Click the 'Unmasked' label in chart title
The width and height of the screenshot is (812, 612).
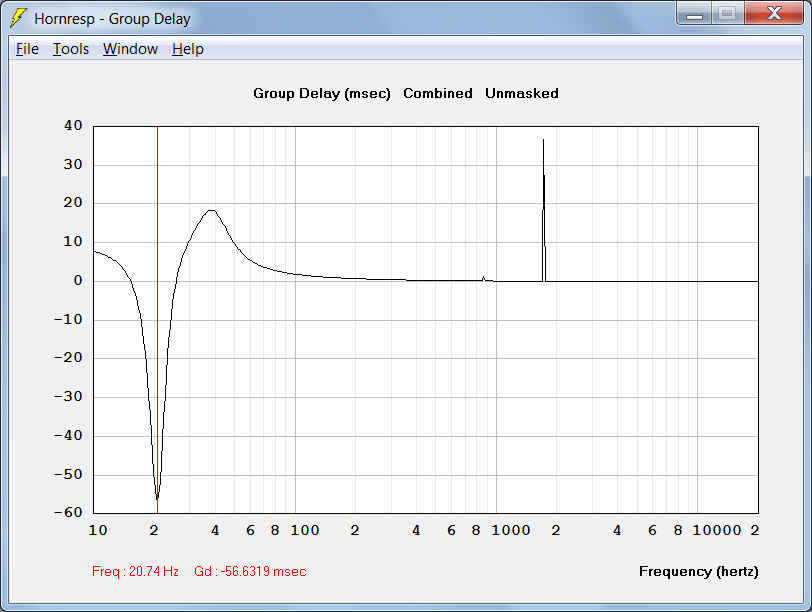point(521,93)
